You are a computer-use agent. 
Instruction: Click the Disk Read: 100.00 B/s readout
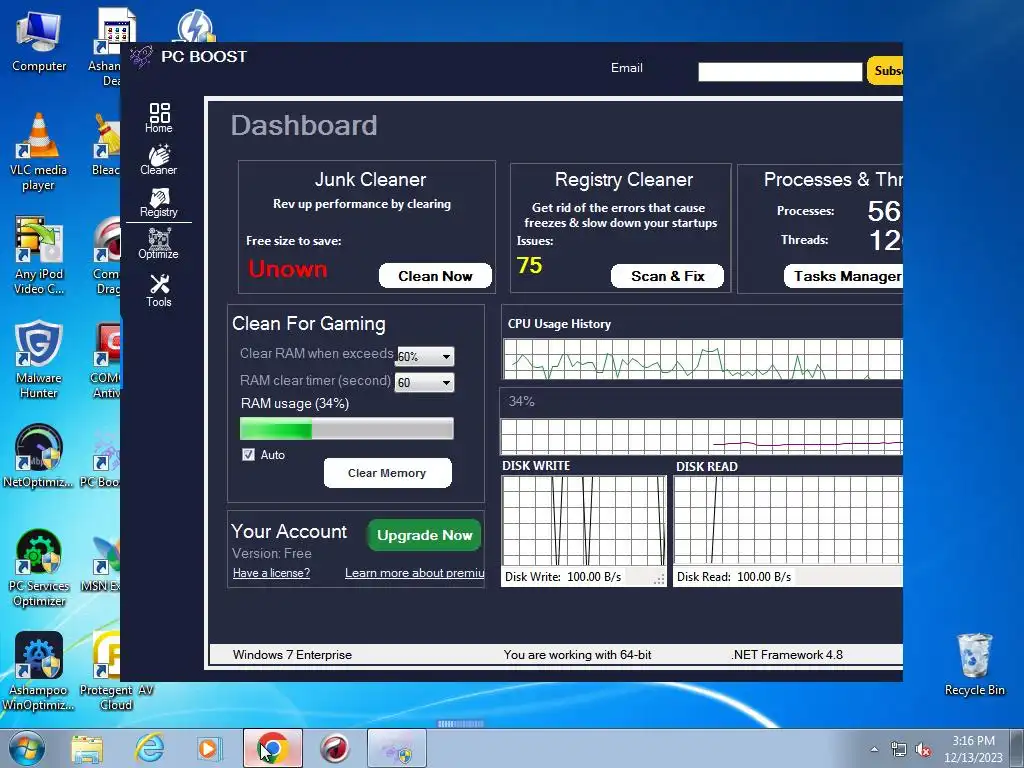[x=734, y=577]
